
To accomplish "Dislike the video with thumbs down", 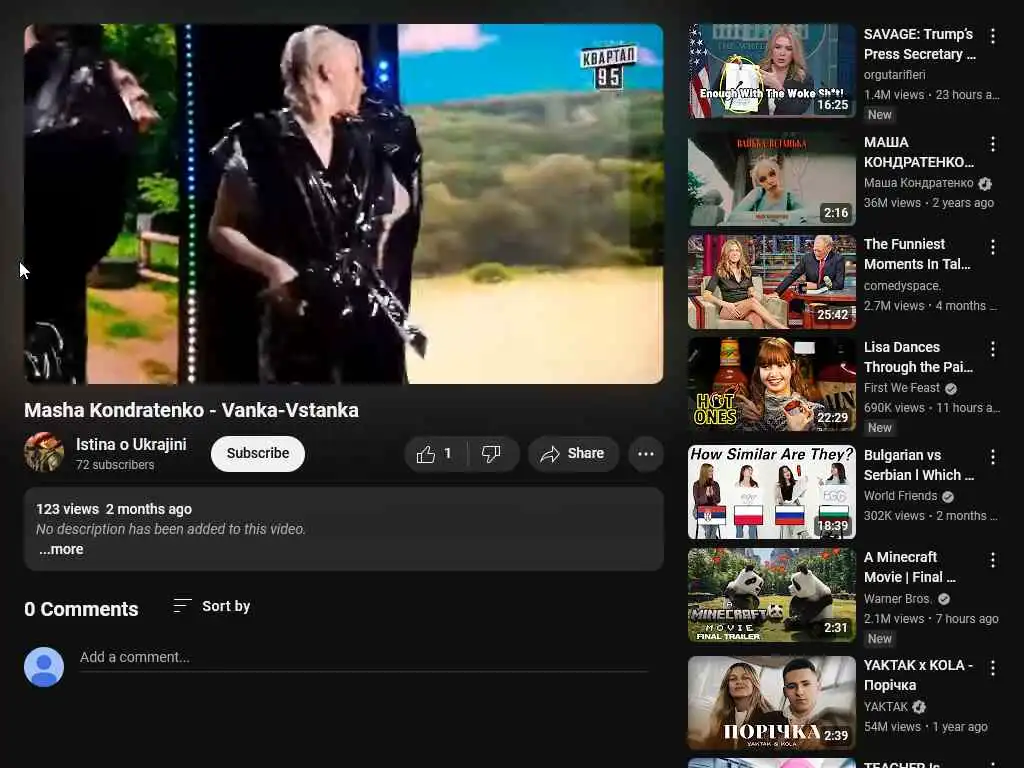I will coord(492,454).
